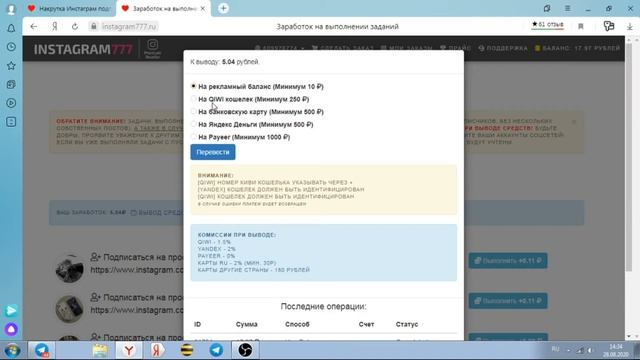Click the Перевести button
The height and width of the screenshot is (360, 640).
[x=213, y=152]
